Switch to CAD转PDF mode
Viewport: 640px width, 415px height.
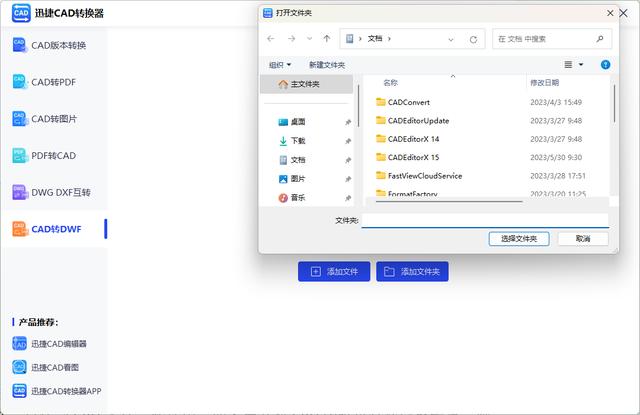click(56, 82)
